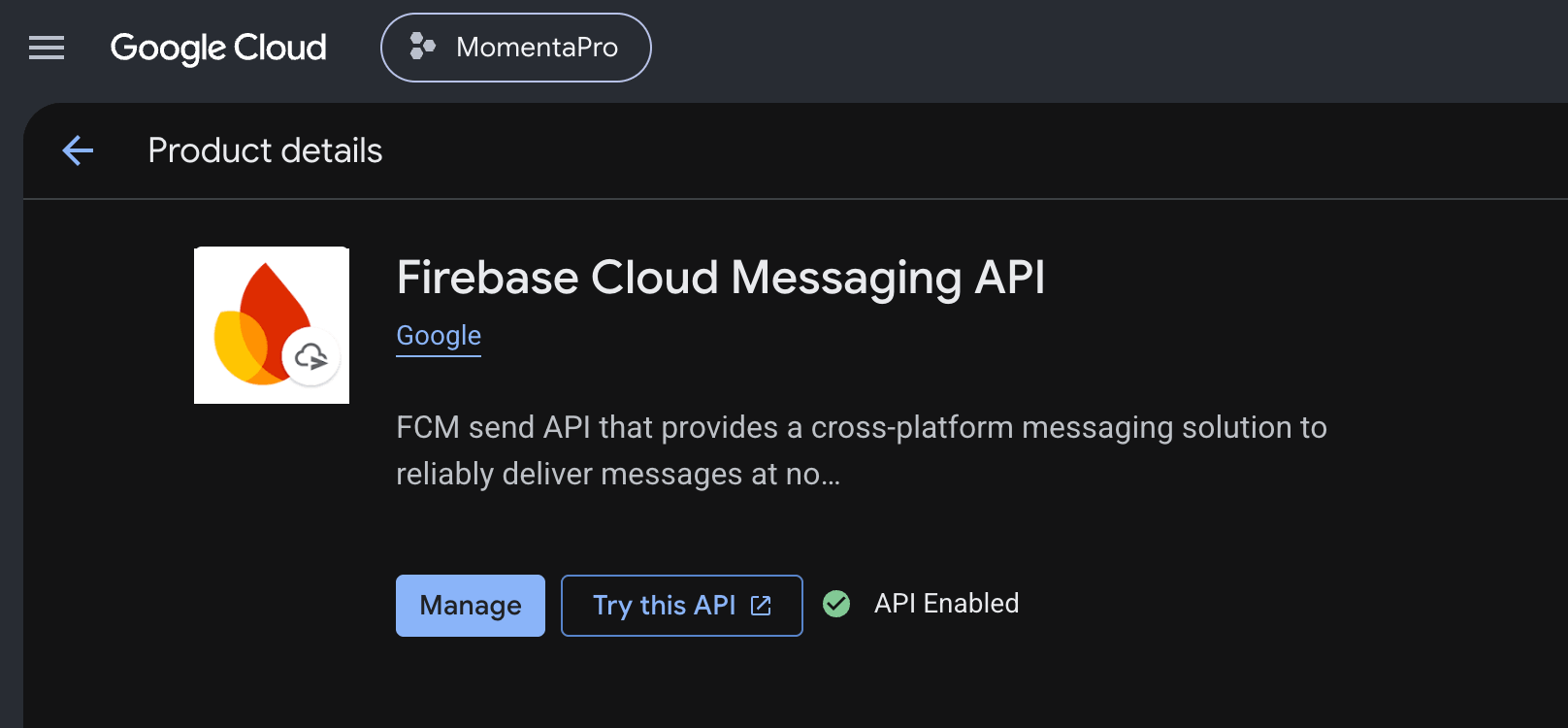Image resolution: width=1568 pixels, height=728 pixels.
Task: Open the Google publisher link
Action: coord(439,336)
